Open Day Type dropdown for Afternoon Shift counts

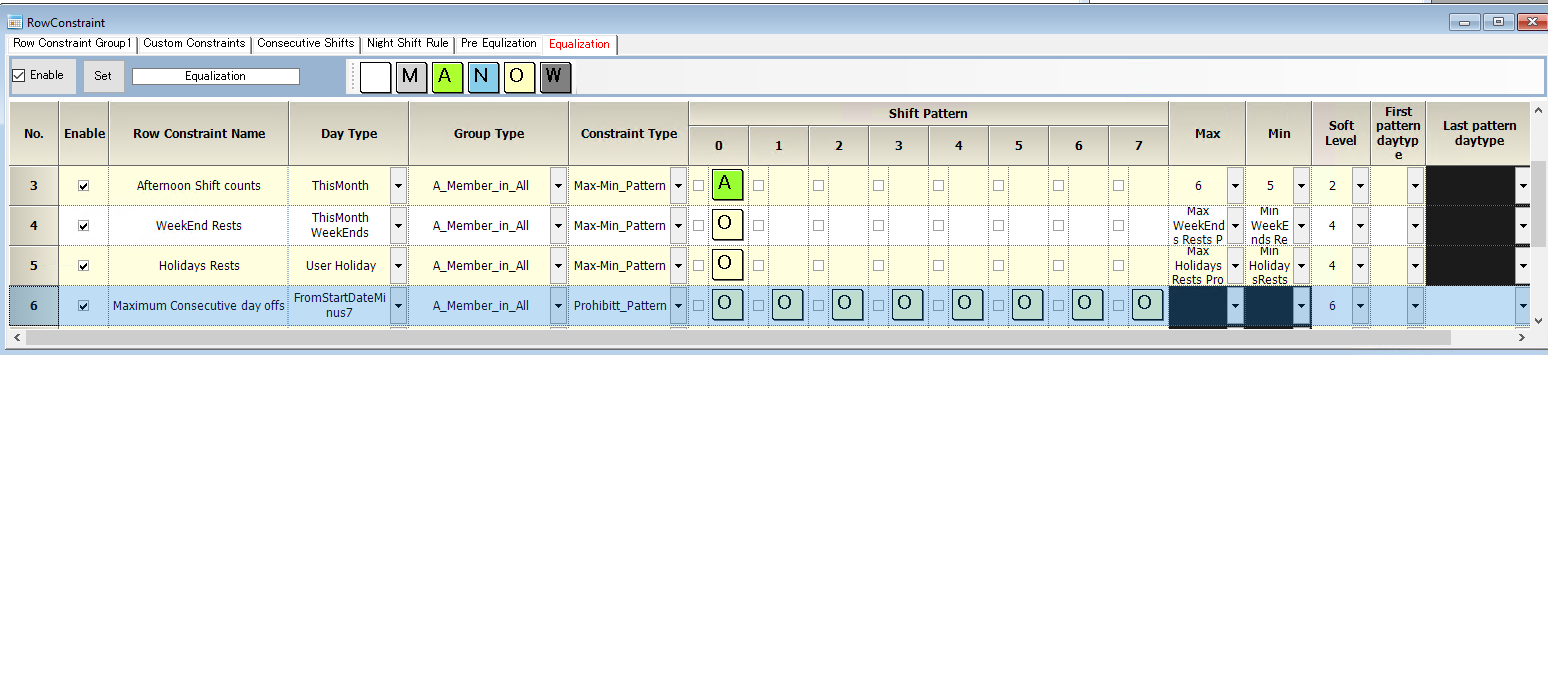[x=398, y=185]
